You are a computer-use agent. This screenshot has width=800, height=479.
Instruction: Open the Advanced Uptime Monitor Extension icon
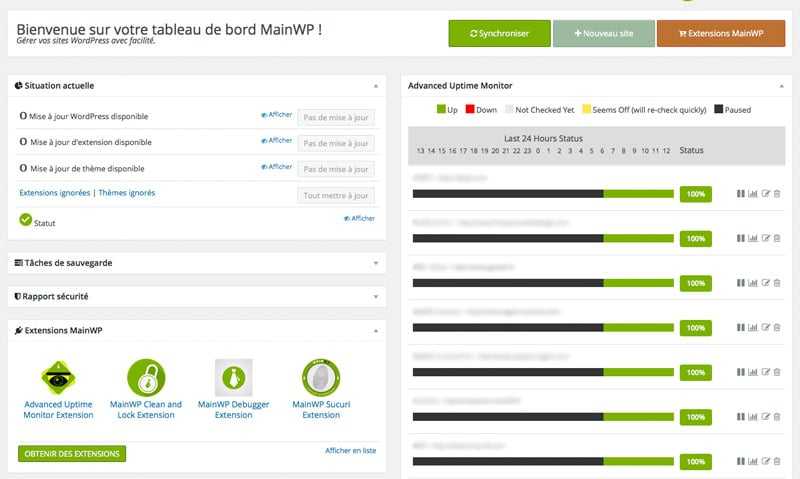point(59,377)
